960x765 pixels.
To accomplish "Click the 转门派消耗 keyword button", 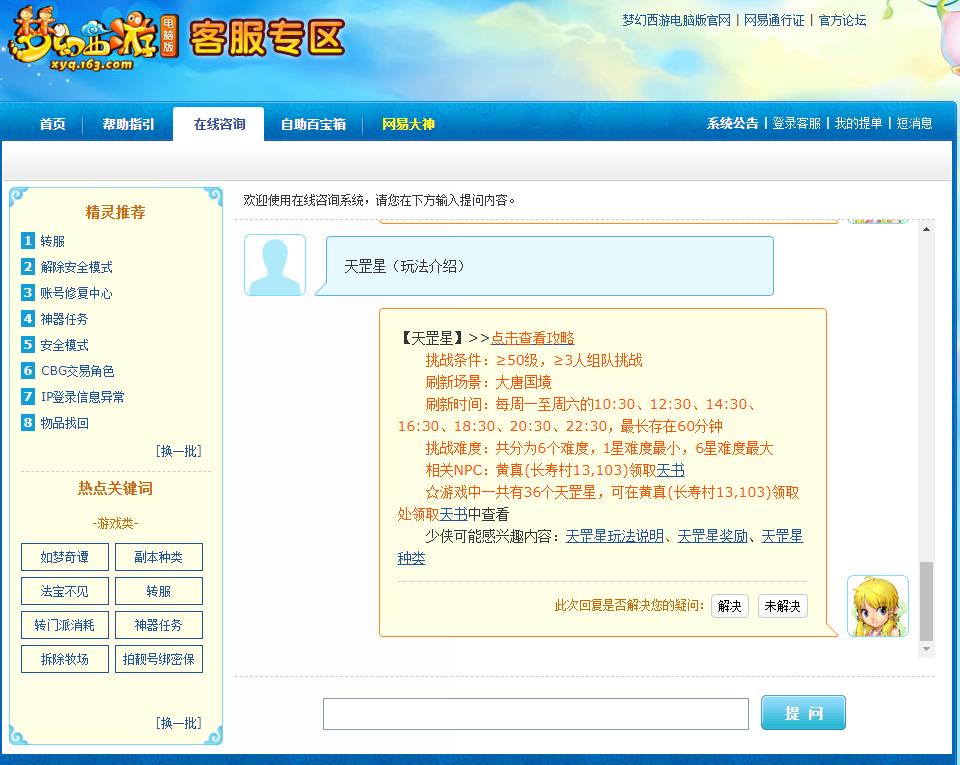I will pos(65,625).
